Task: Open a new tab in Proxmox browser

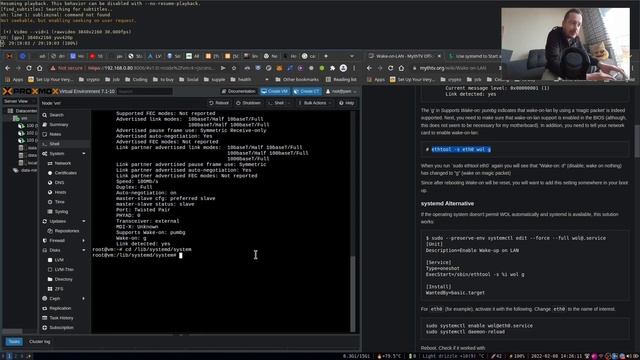Action: point(326,56)
